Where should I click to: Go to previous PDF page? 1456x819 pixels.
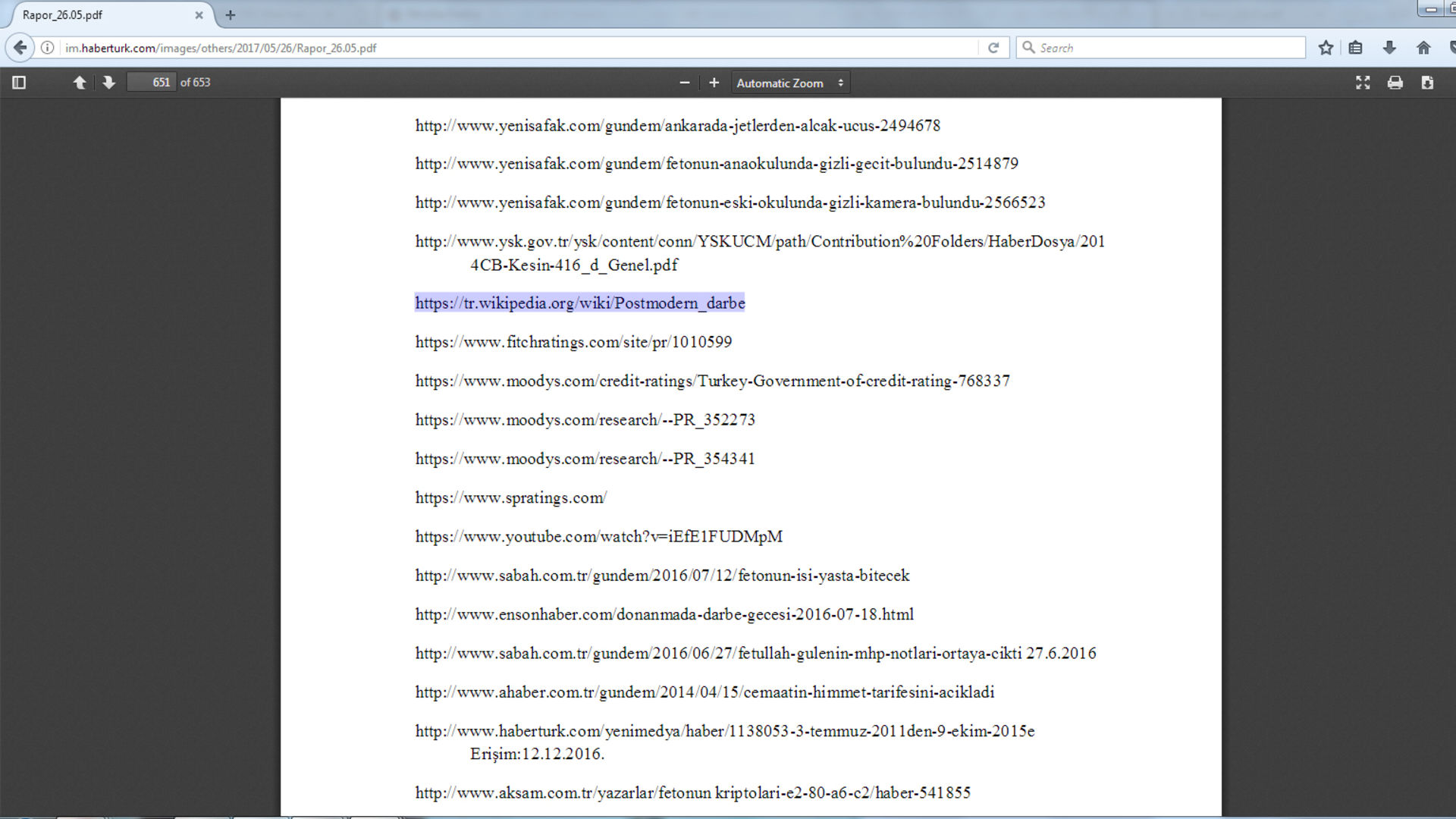click(x=79, y=83)
